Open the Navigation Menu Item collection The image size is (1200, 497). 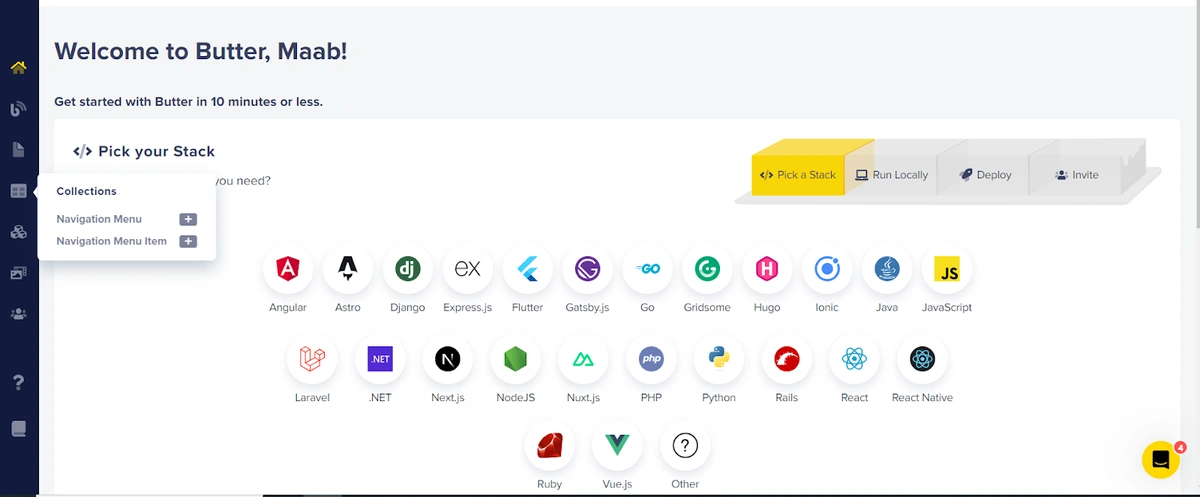pos(111,241)
